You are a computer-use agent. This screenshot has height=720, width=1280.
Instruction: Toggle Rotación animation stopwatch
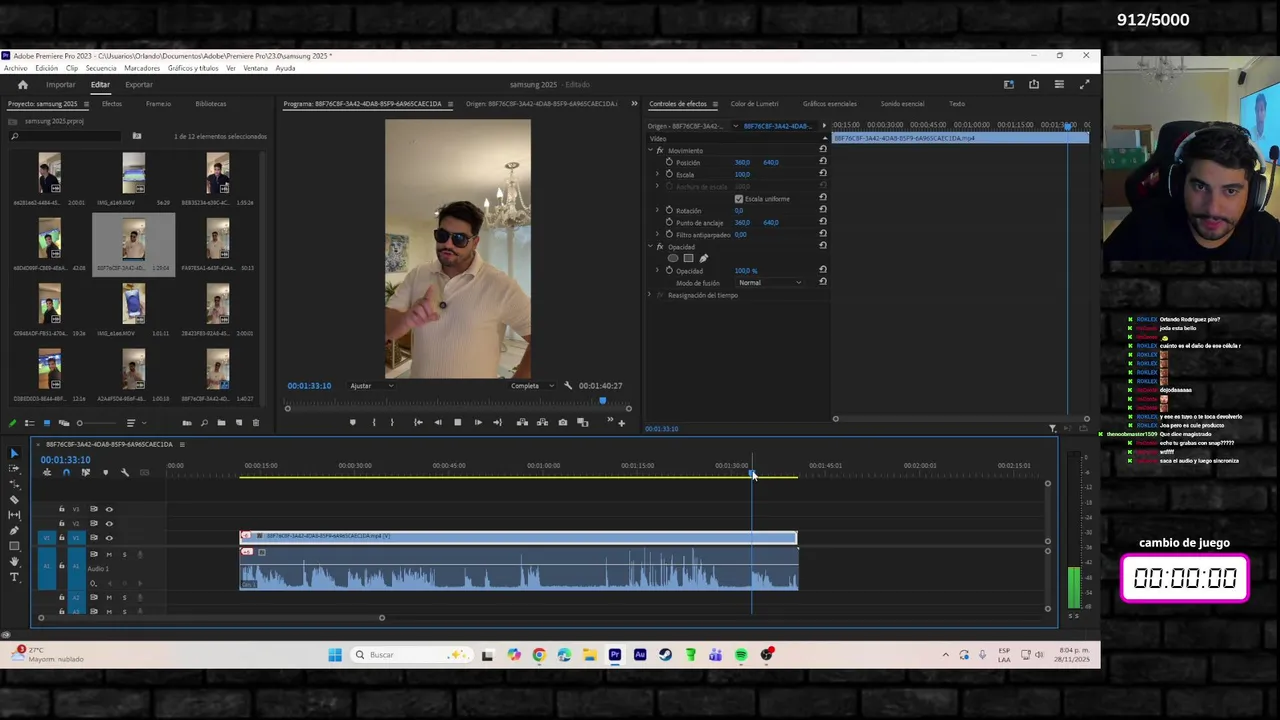point(669,210)
